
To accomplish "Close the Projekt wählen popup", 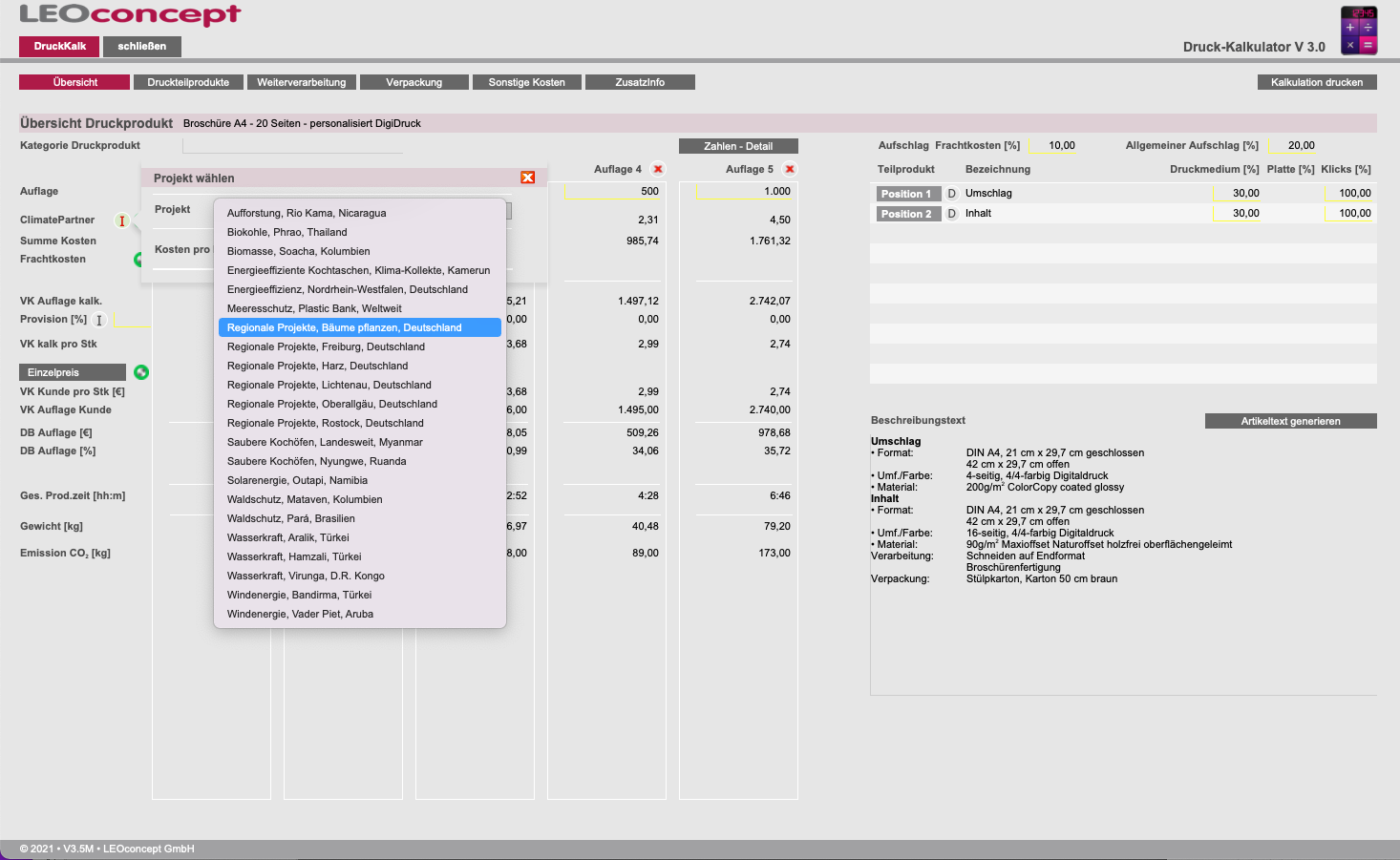I will click(x=527, y=178).
